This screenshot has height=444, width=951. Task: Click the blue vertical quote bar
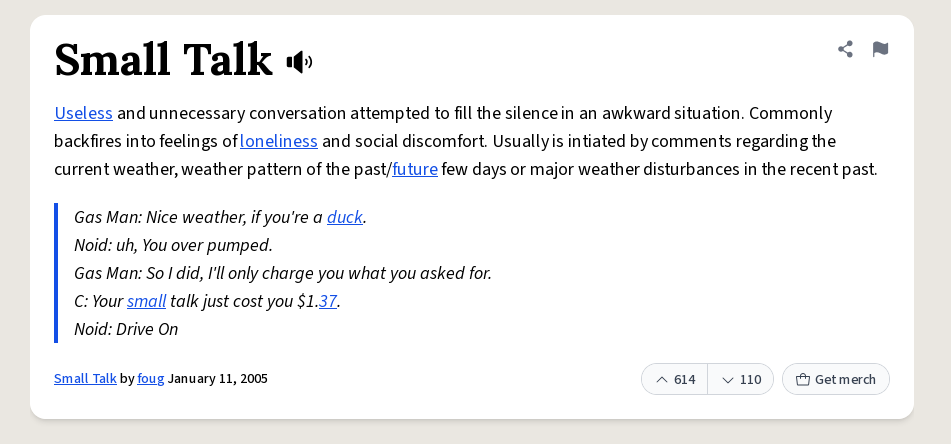coord(56,273)
